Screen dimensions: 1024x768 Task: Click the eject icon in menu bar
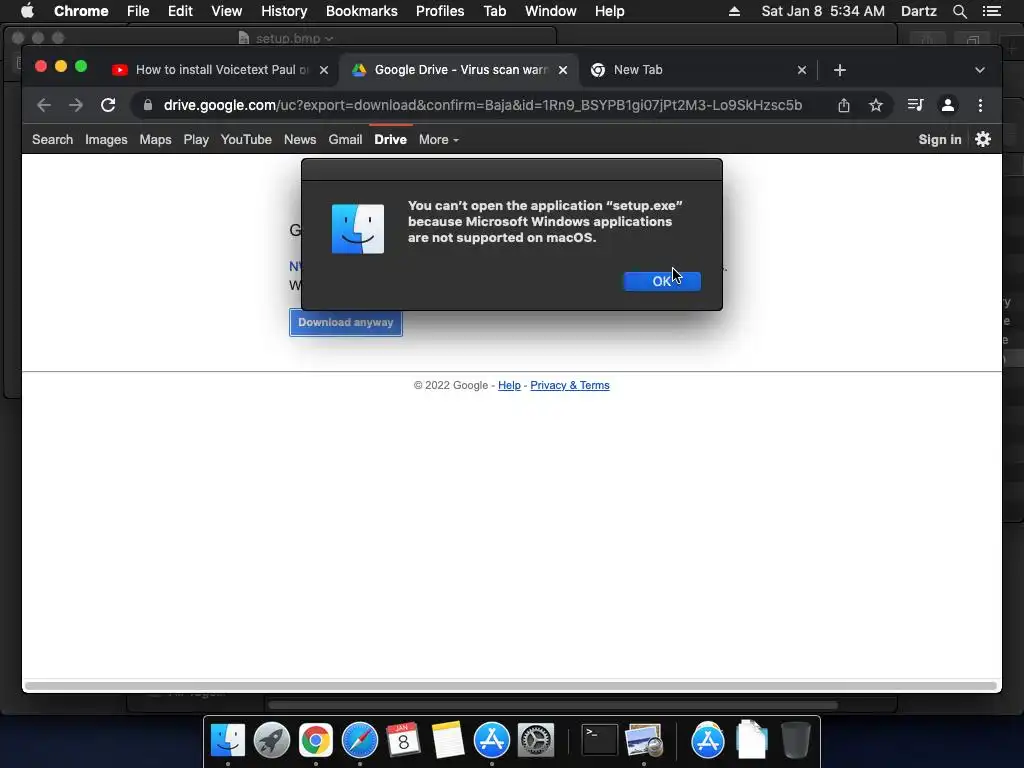[735, 11]
